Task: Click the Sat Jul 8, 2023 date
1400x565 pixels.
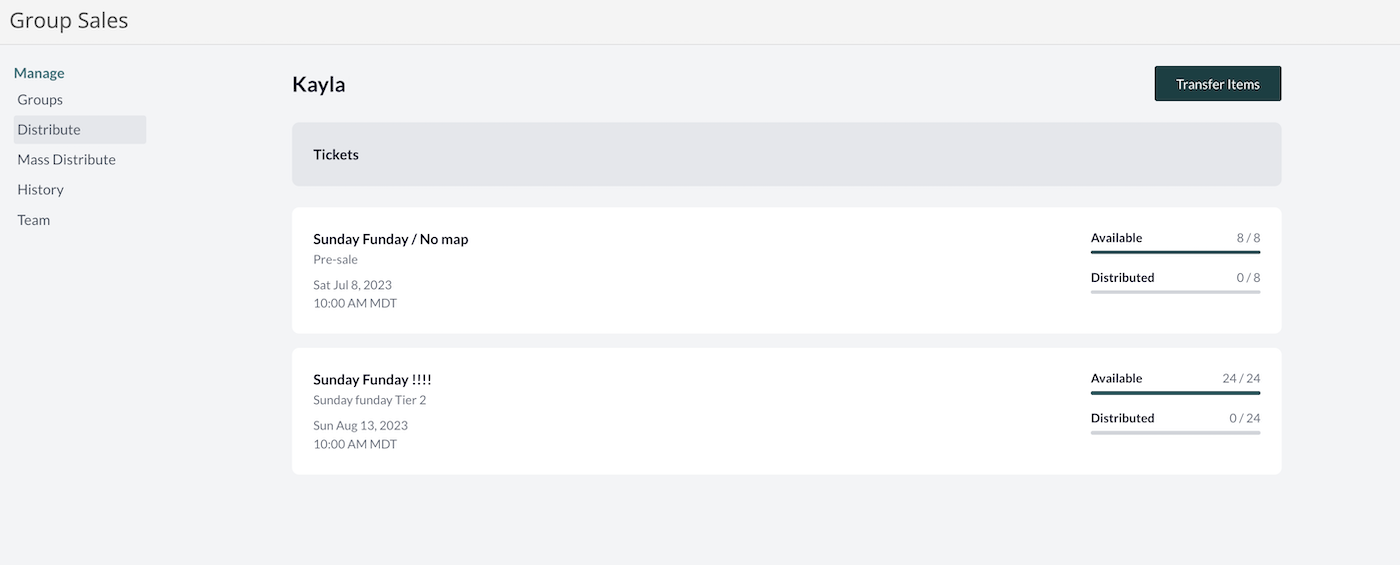Action: click(352, 285)
